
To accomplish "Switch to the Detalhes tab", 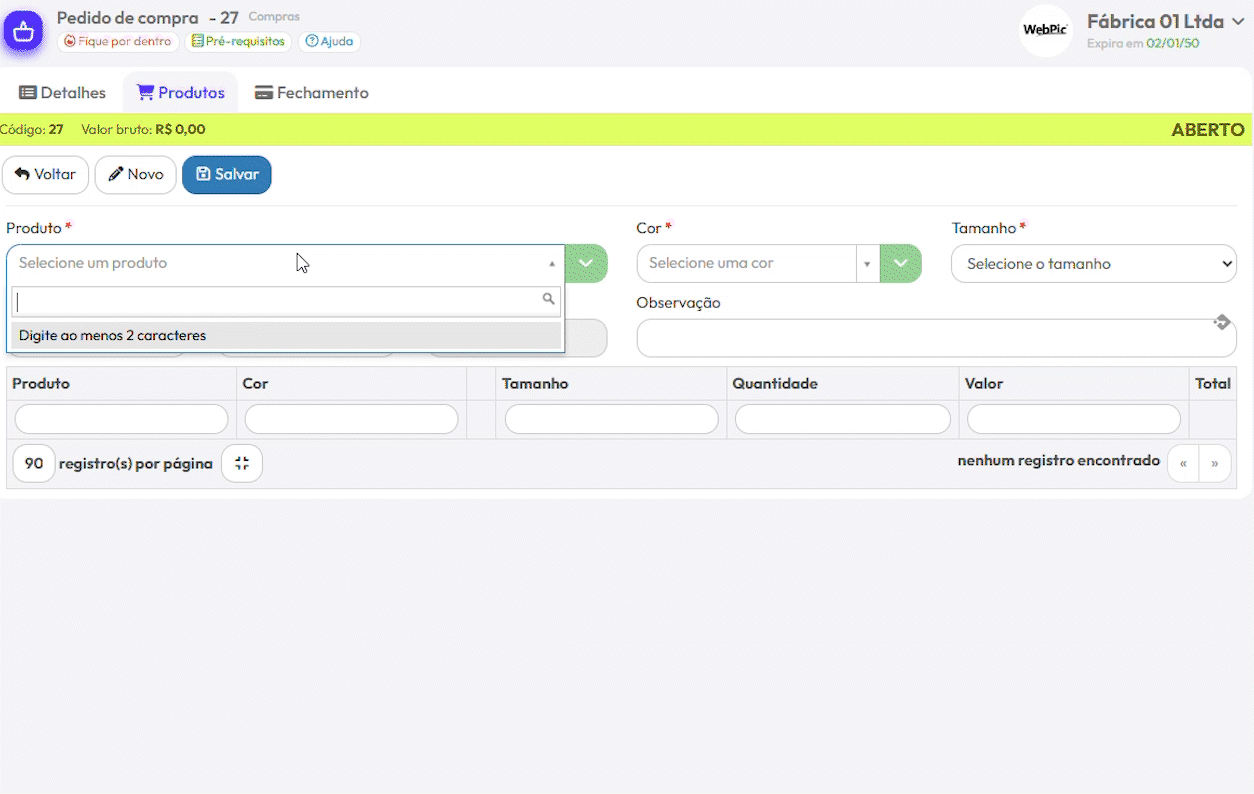I will click(x=63, y=93).
